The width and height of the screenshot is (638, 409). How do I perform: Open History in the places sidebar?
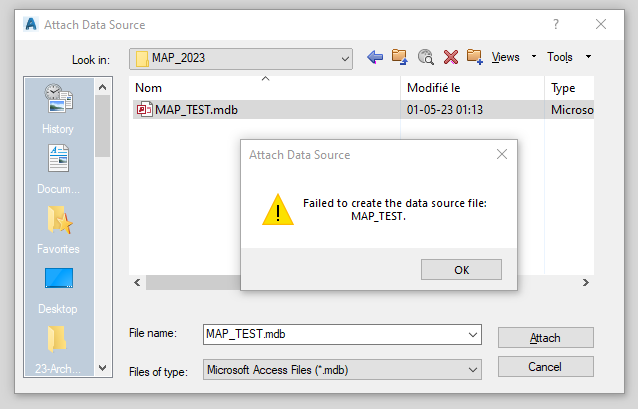[58, 109]
